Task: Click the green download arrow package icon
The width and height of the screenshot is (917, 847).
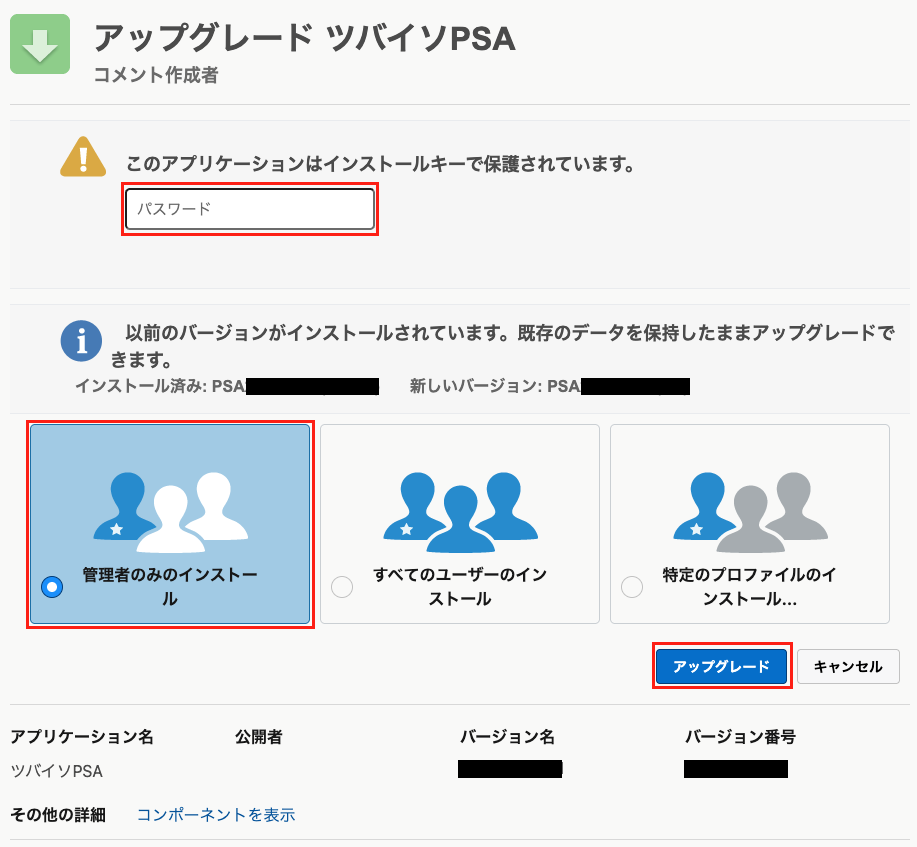Action: click(40, 44)
